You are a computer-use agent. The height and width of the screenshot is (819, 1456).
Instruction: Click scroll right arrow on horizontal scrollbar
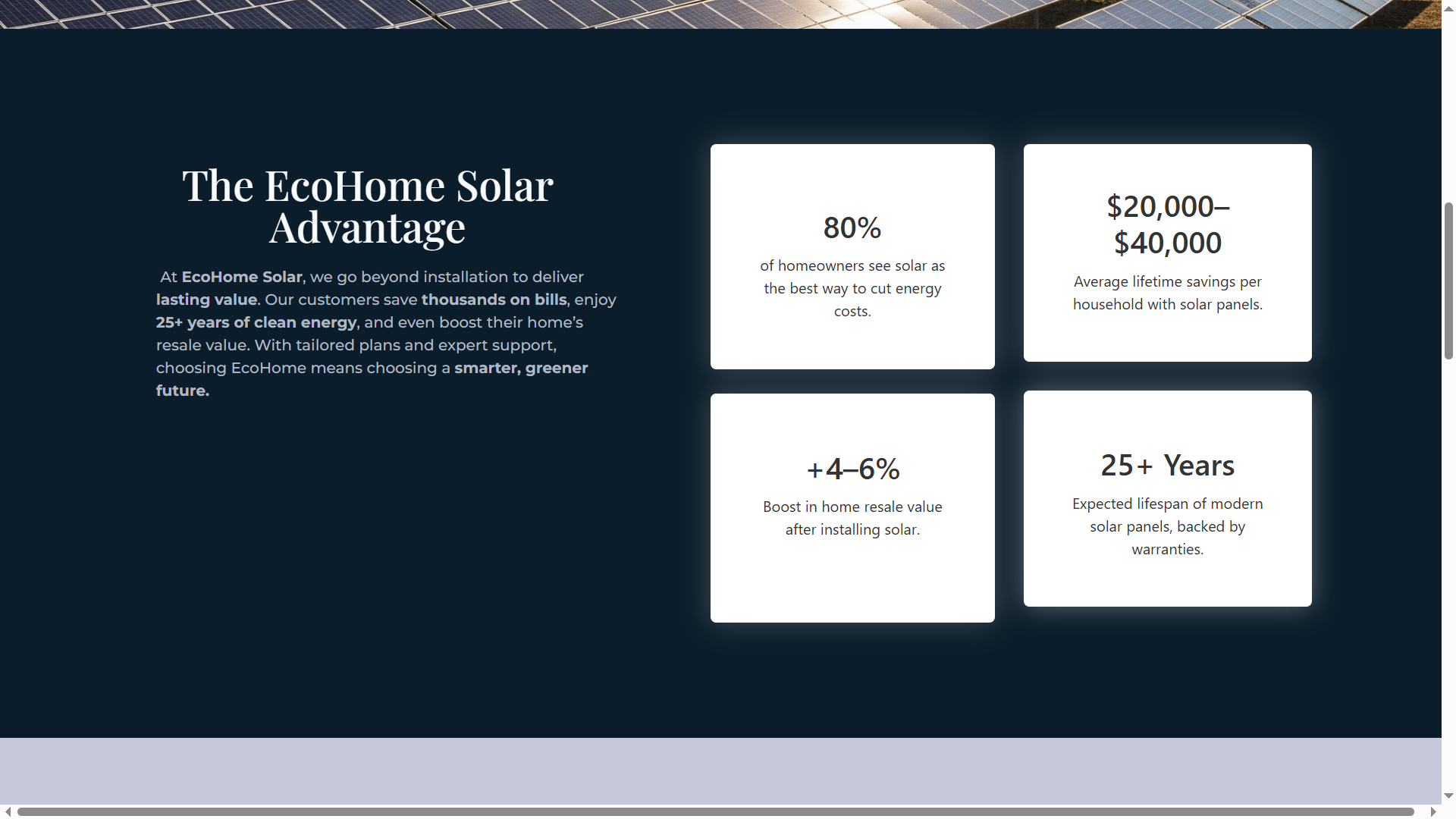pyautogui.click(x=1433, y=811)
